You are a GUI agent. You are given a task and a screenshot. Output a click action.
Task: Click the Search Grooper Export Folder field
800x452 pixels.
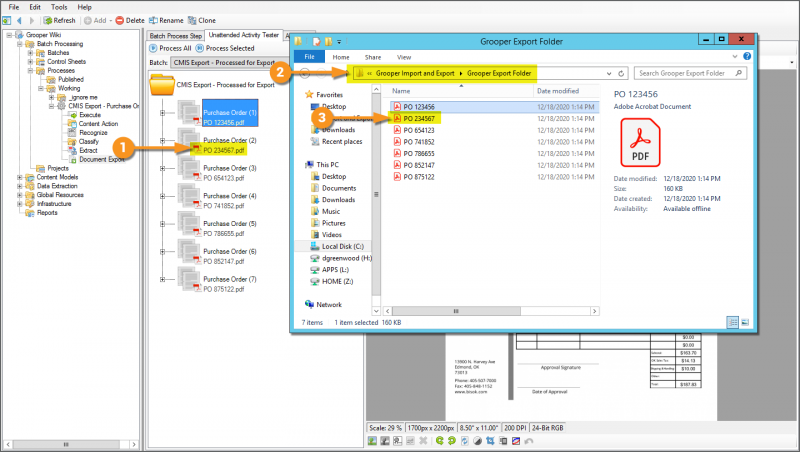click(x=690, y=73)
